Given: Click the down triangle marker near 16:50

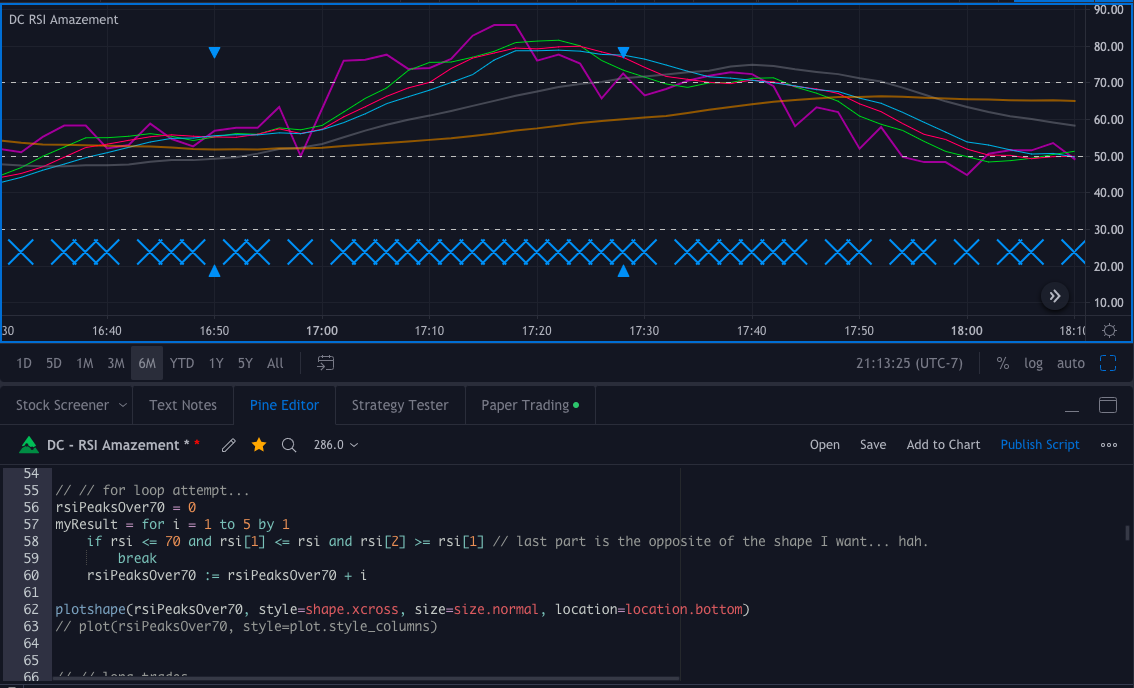Looking at the screenshot, I should point(214,52).
